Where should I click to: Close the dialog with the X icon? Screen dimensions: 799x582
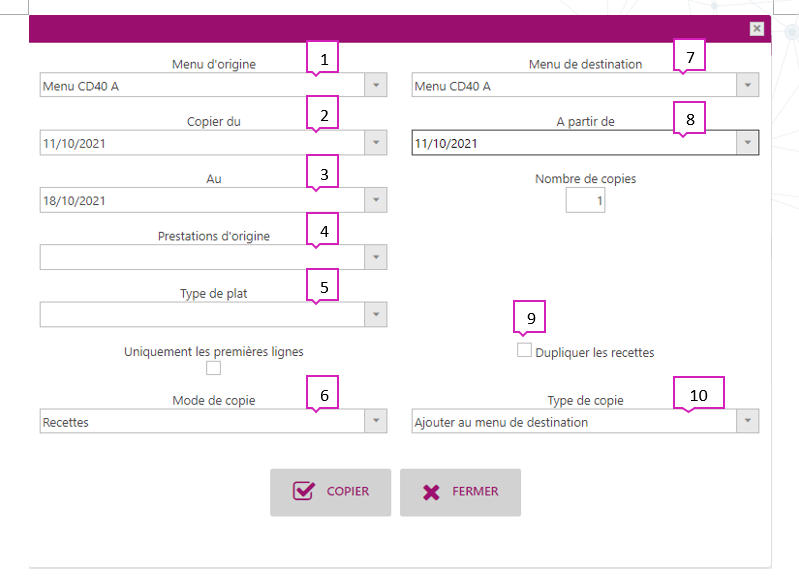[x=757, y=29]
